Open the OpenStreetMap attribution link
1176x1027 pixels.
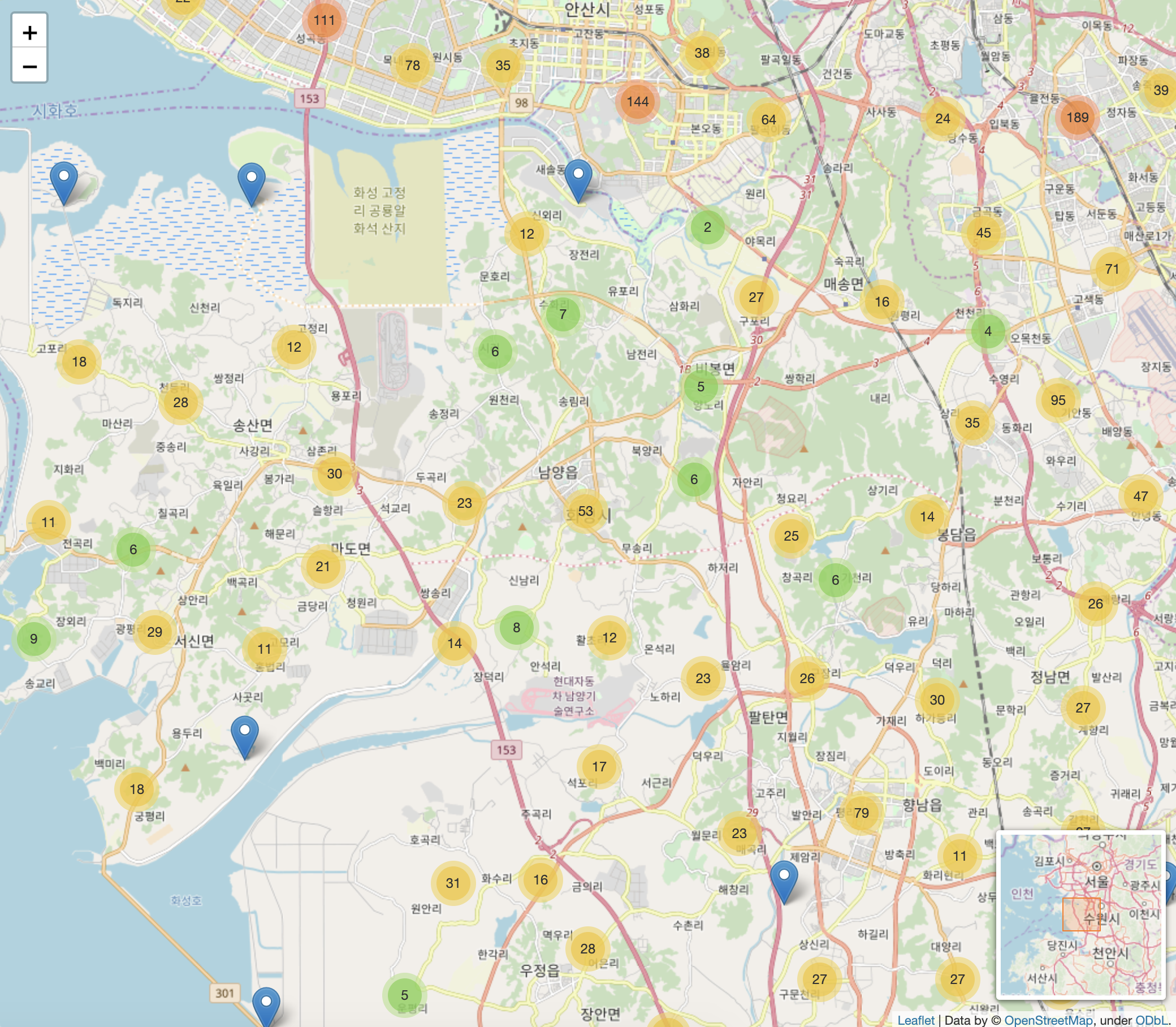pyautogui.click(x=1048, y=1020)
